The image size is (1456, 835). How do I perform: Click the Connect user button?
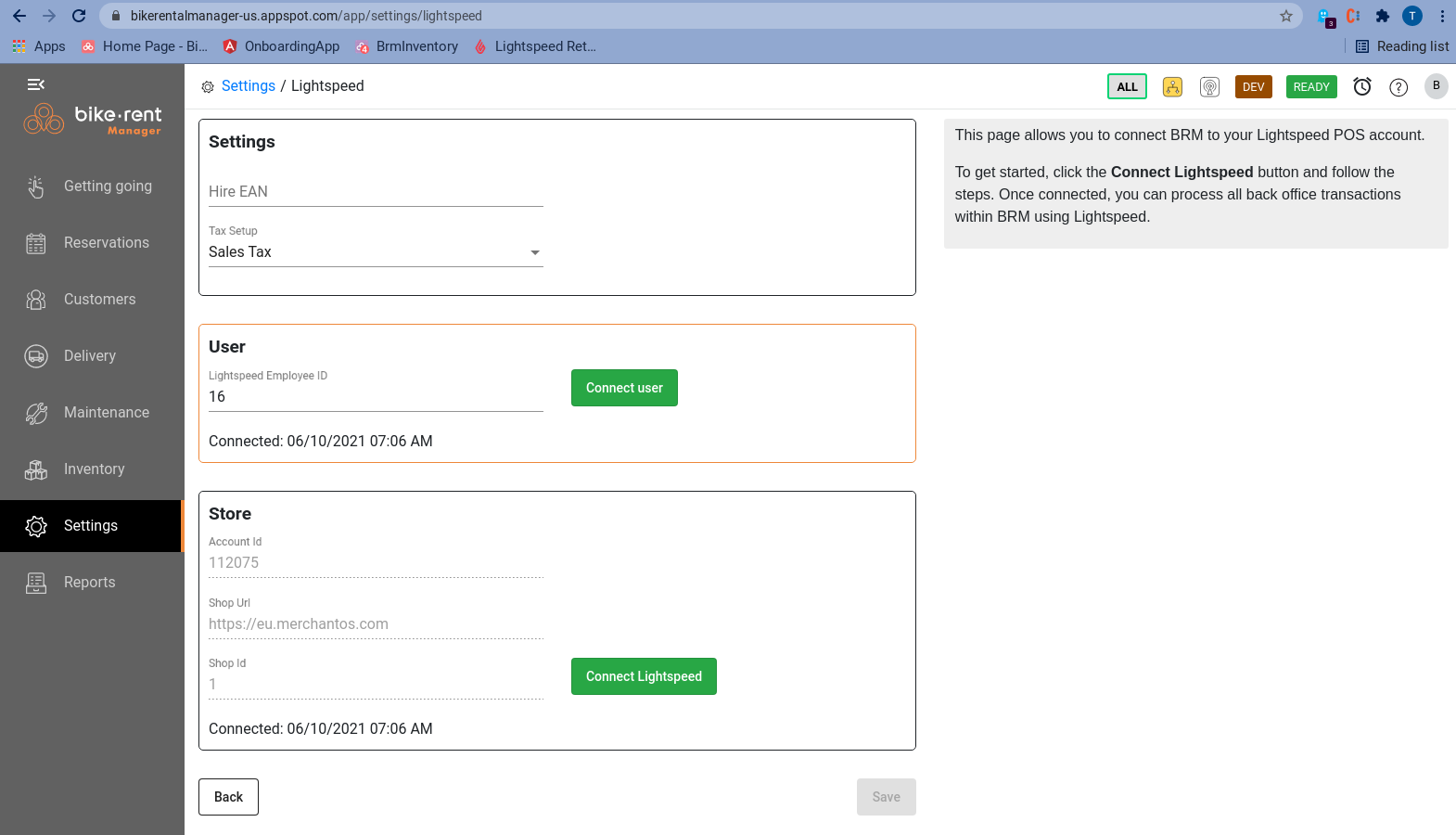(624, 388)
